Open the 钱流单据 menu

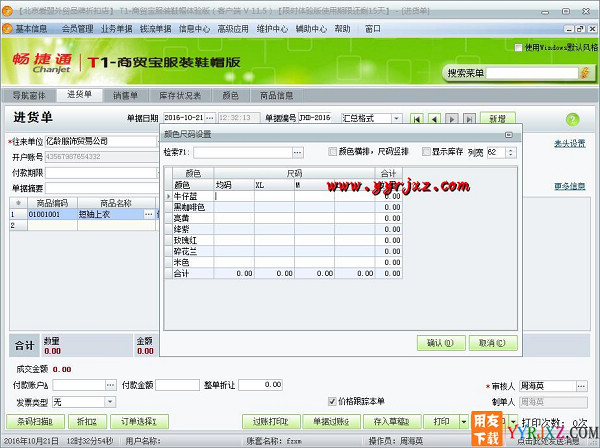tap(155, 29)
